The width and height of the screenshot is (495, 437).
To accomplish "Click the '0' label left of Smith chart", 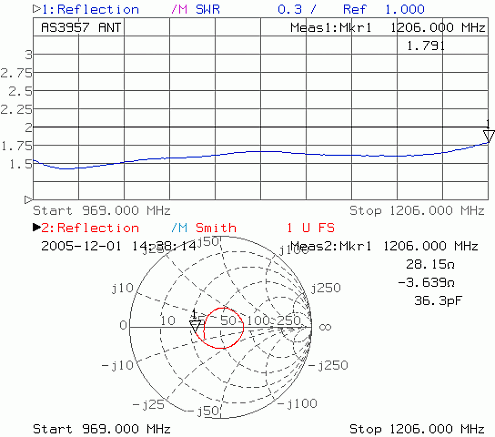I will [123, 325].
